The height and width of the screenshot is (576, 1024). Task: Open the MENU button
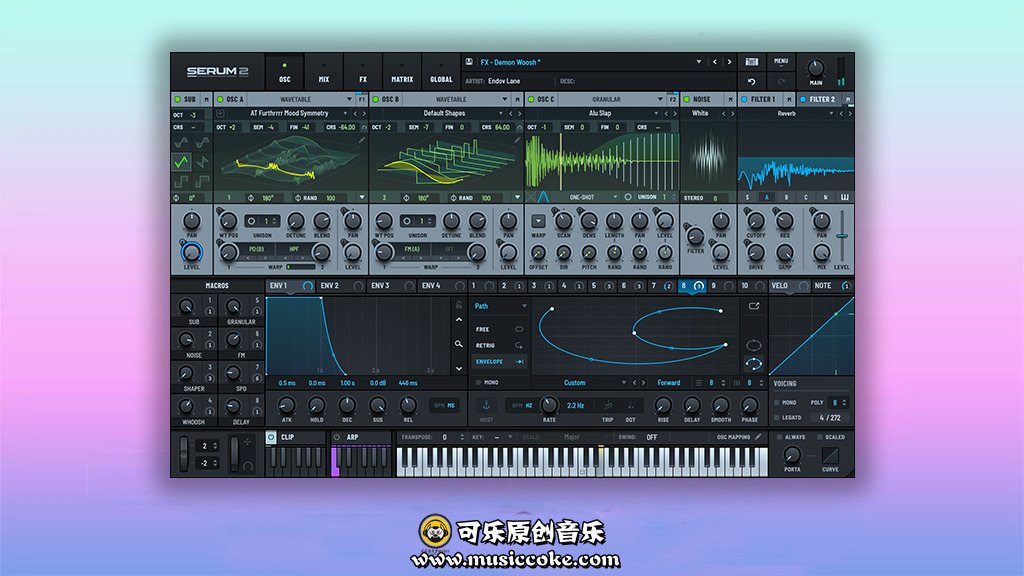tap(781, 61)
